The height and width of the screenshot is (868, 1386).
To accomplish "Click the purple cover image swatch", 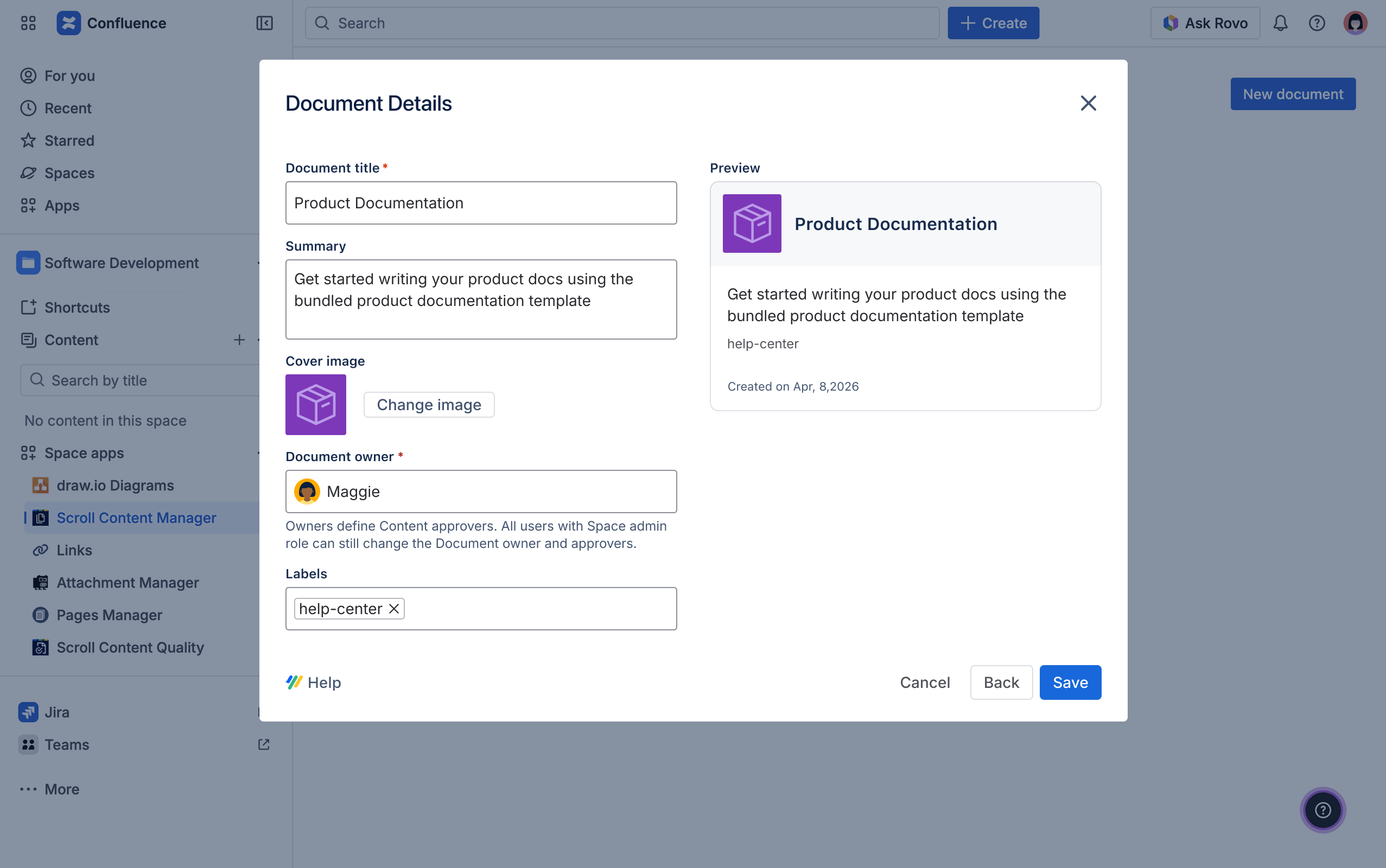I will (316, 405).
